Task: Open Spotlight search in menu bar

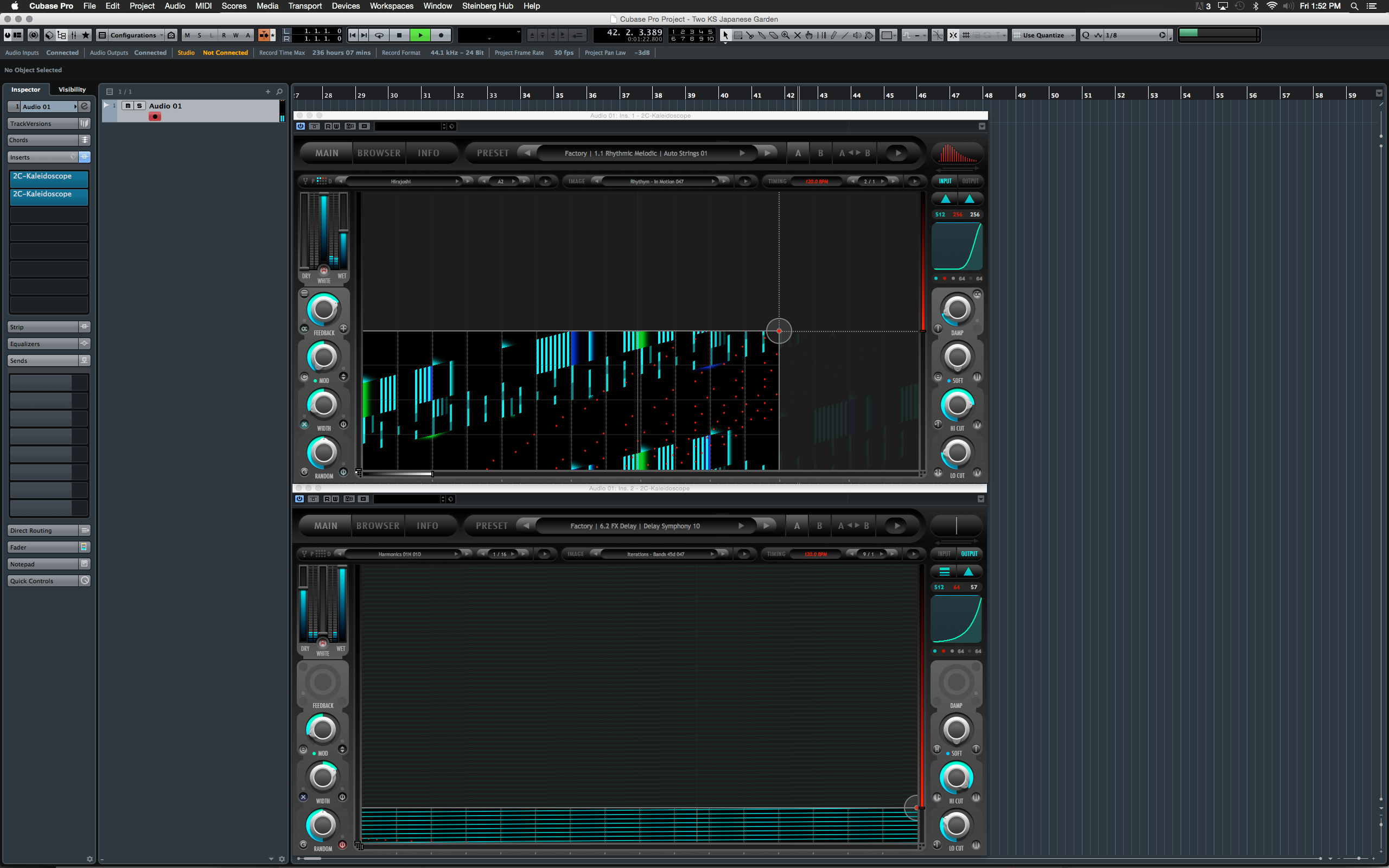Action: tap(1354, 6)
